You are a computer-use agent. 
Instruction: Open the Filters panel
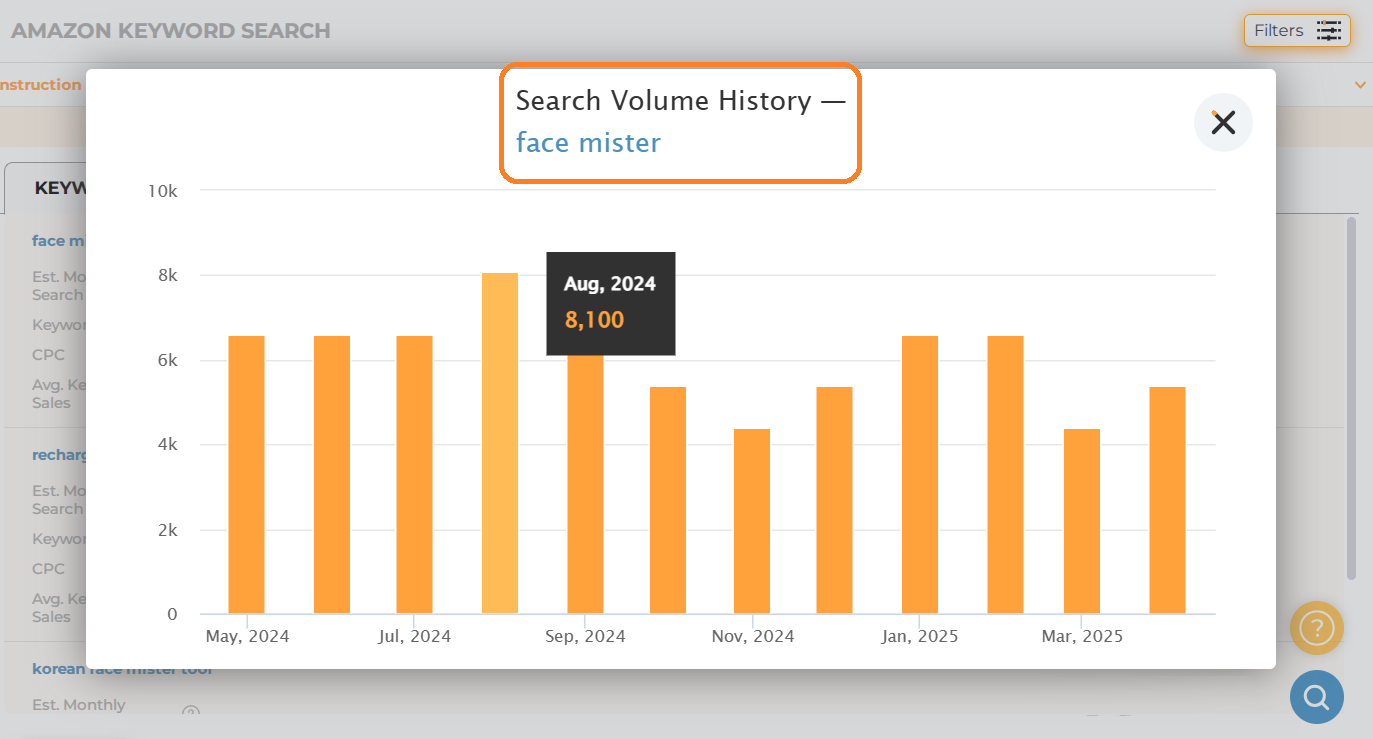[x=1297, y=30]
